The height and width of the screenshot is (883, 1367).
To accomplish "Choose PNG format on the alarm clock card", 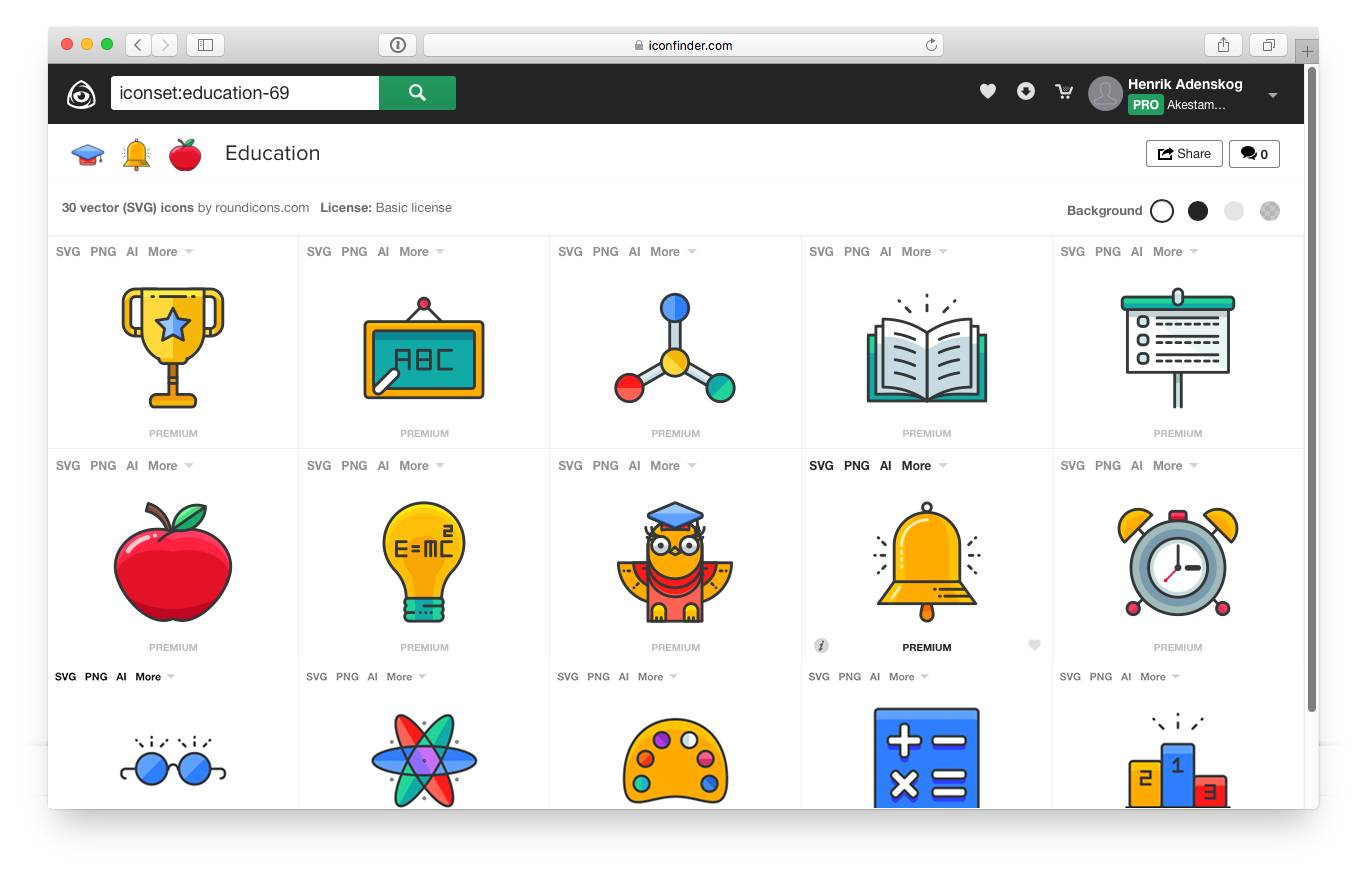I will 1107,466.
